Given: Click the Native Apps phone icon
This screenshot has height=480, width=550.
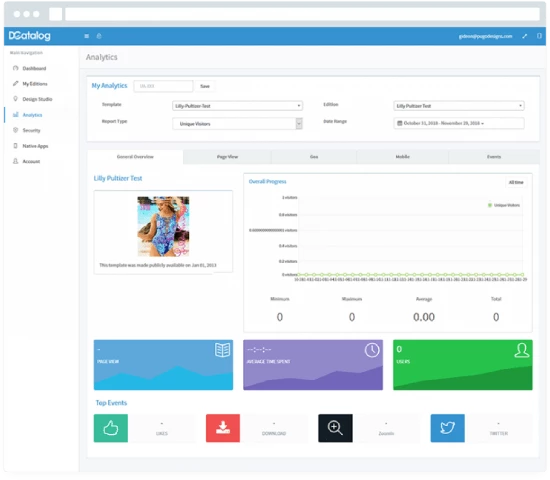Looking at the screenshot, I should click(x=15, y=146).
